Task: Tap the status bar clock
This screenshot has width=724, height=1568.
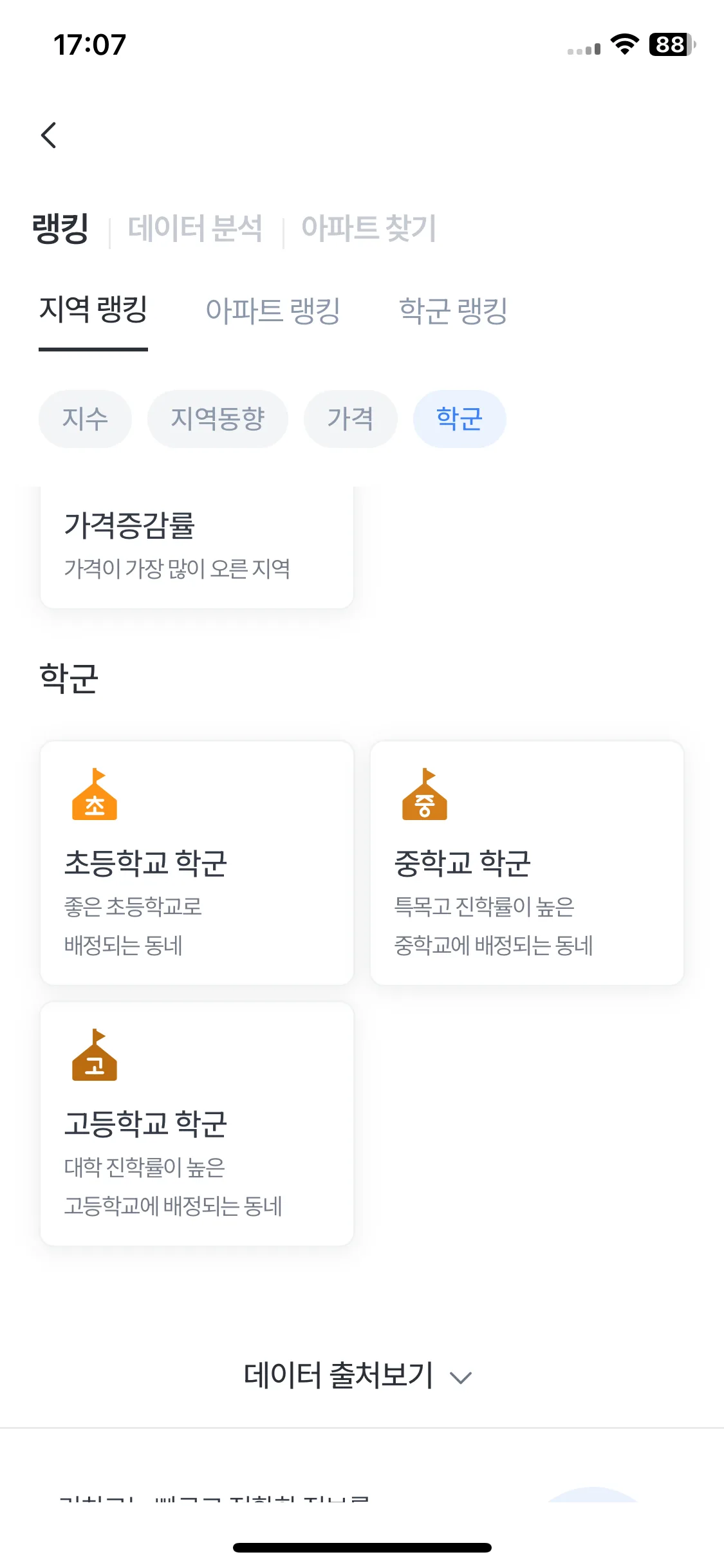Action: coord(89,45)
